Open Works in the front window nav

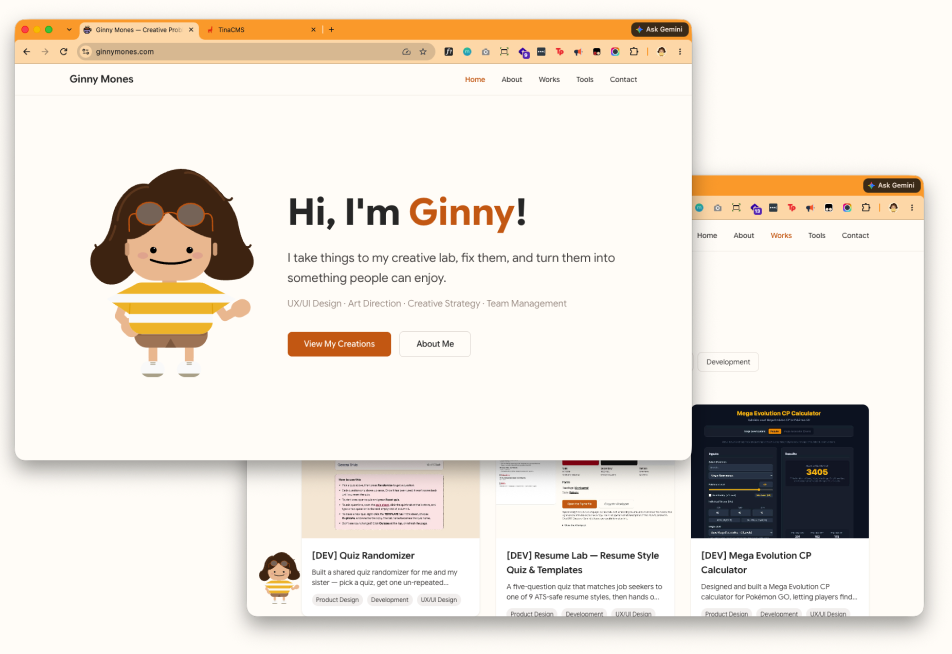(549, 80)
